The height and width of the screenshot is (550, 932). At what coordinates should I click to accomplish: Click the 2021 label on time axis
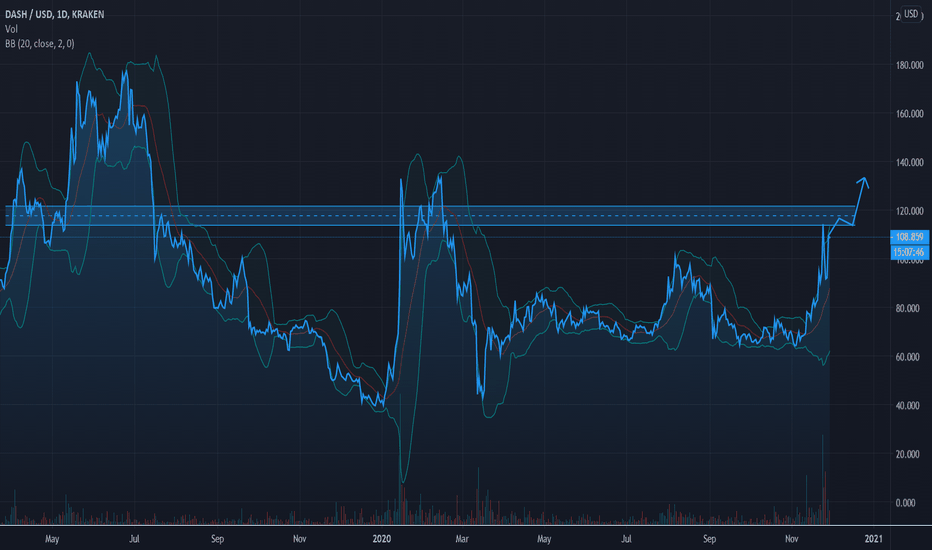click(873, 539)
